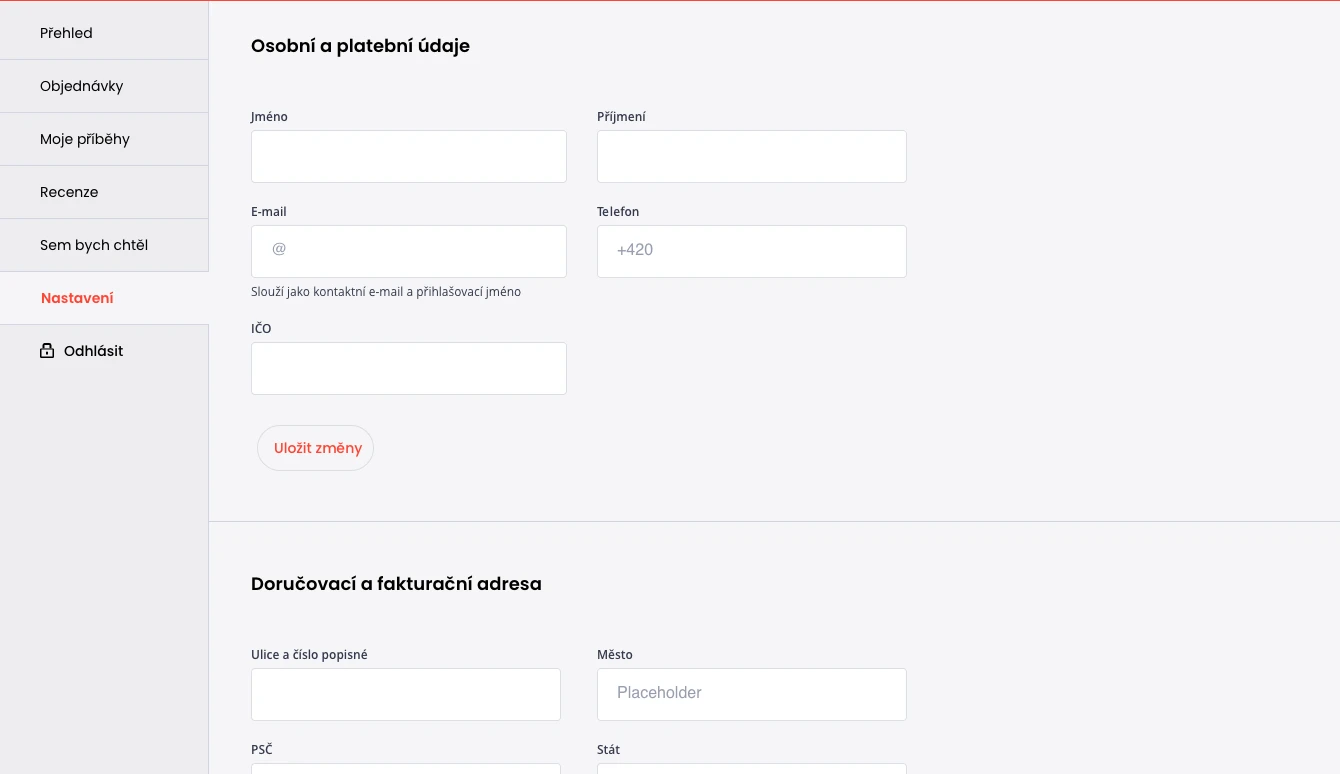Click the Uložit změny button

point(316,448)
